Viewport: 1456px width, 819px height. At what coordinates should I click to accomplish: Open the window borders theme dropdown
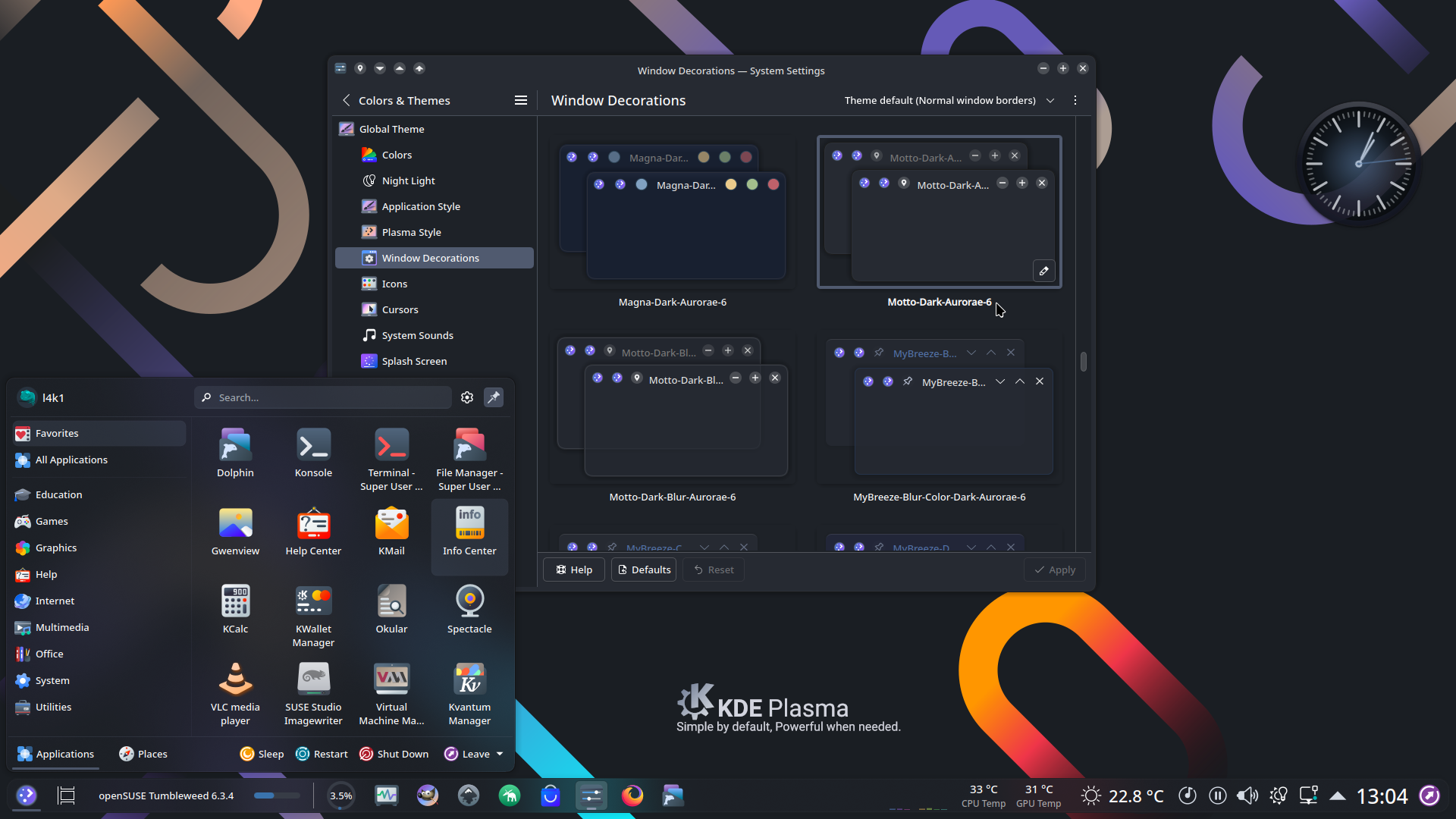click(949, 100)
